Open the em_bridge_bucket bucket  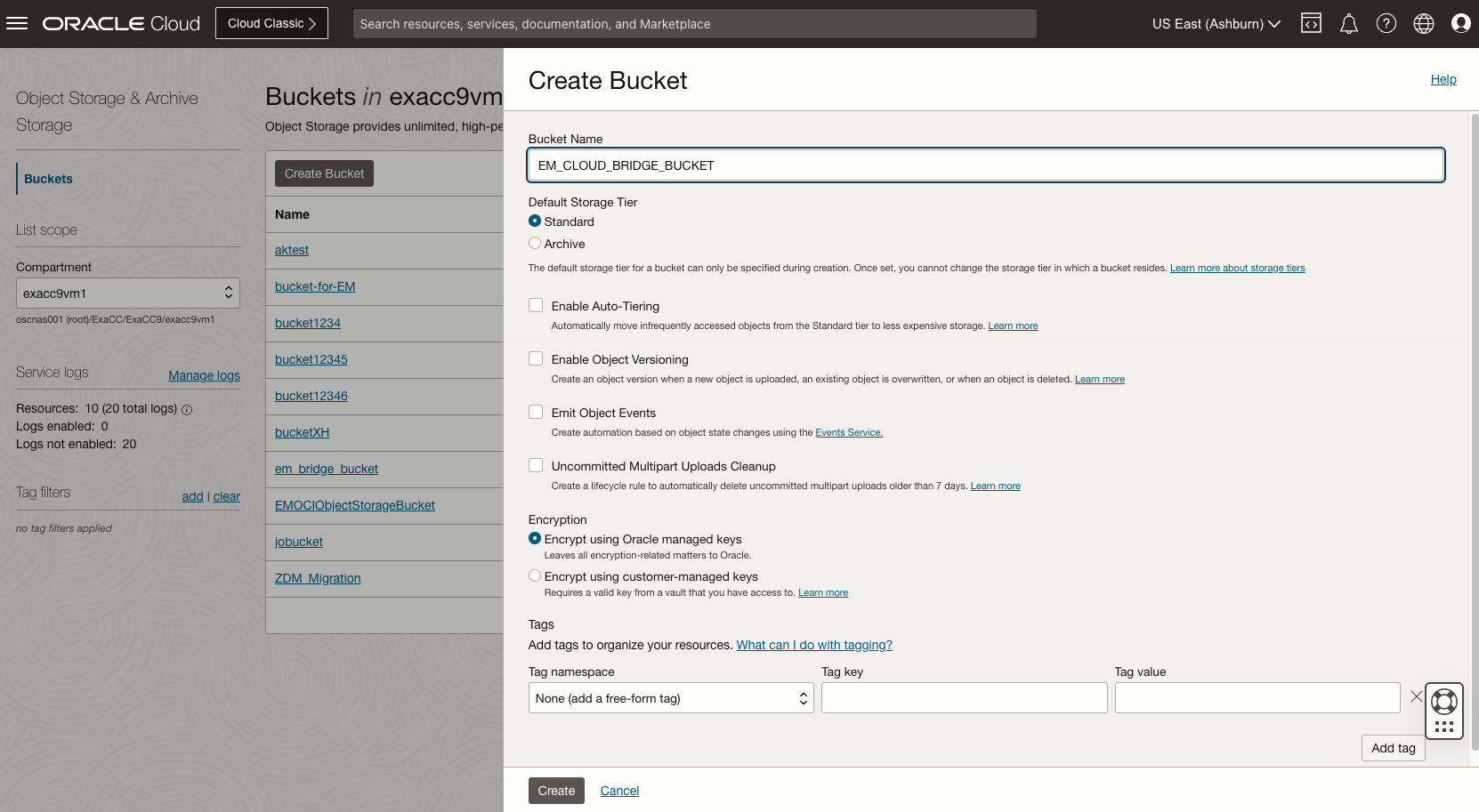click(326, 469)
